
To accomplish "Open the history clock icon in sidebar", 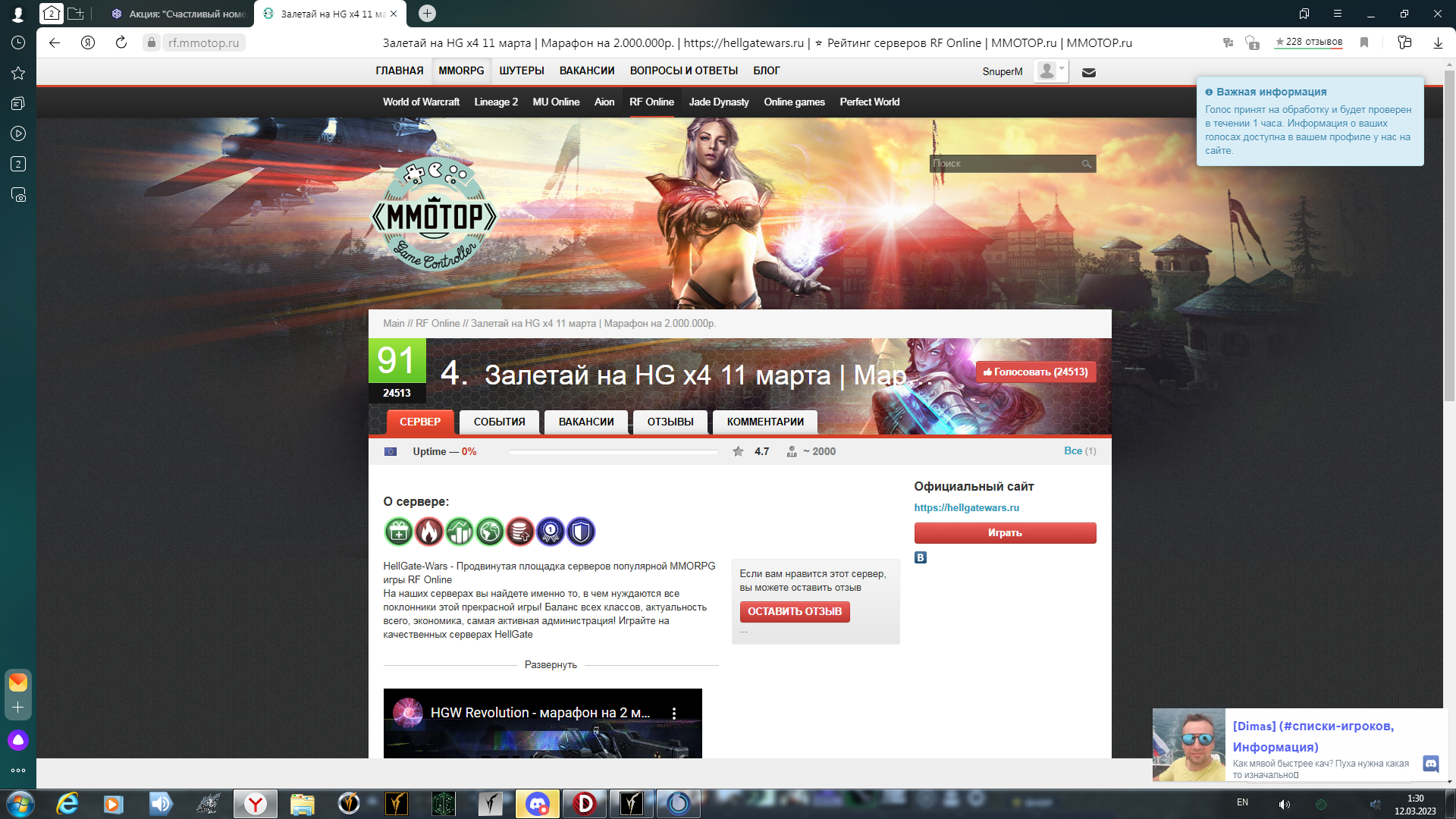I will click(x=18, y=43).
